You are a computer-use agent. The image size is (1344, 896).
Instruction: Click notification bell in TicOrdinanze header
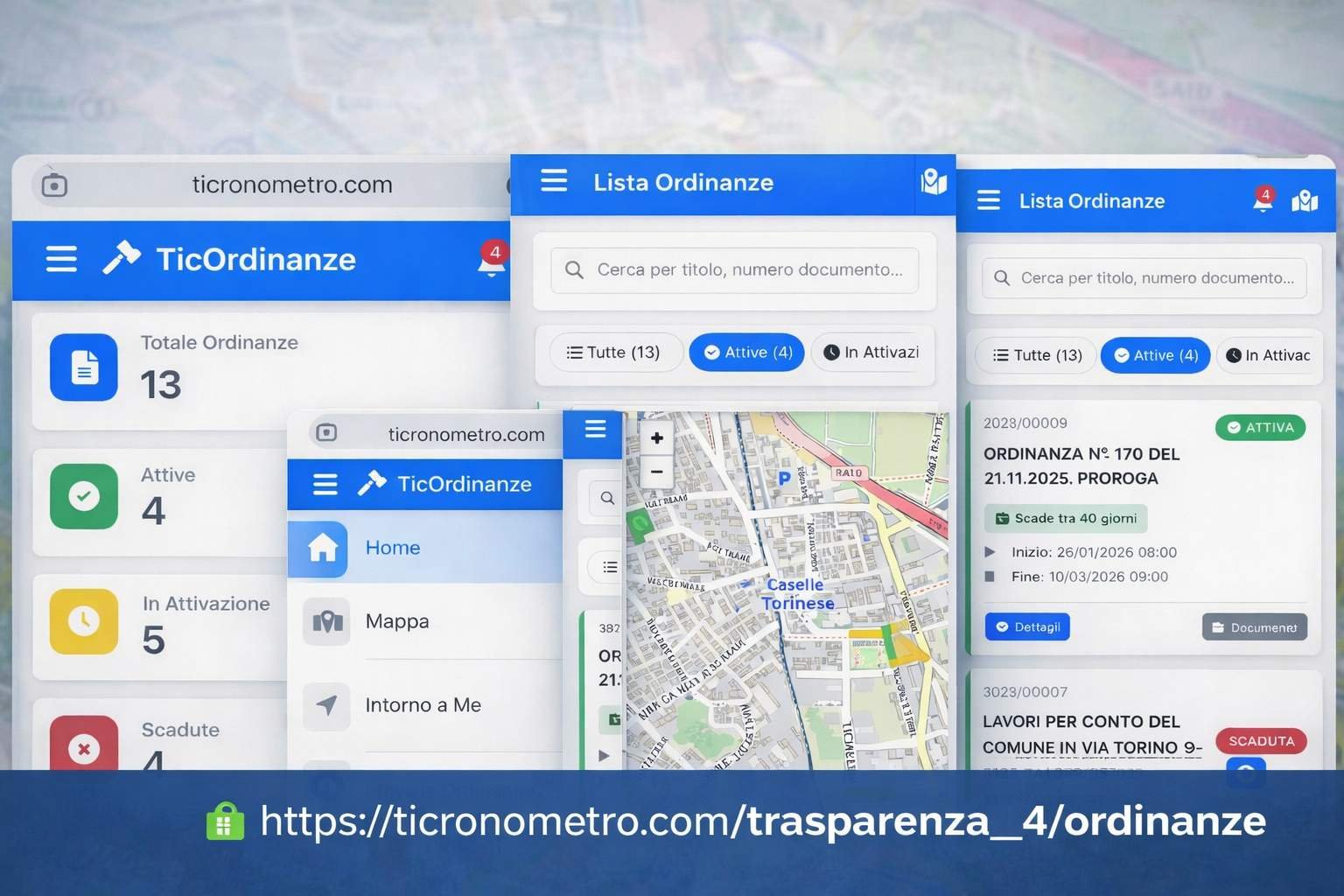tap(491, 262)
